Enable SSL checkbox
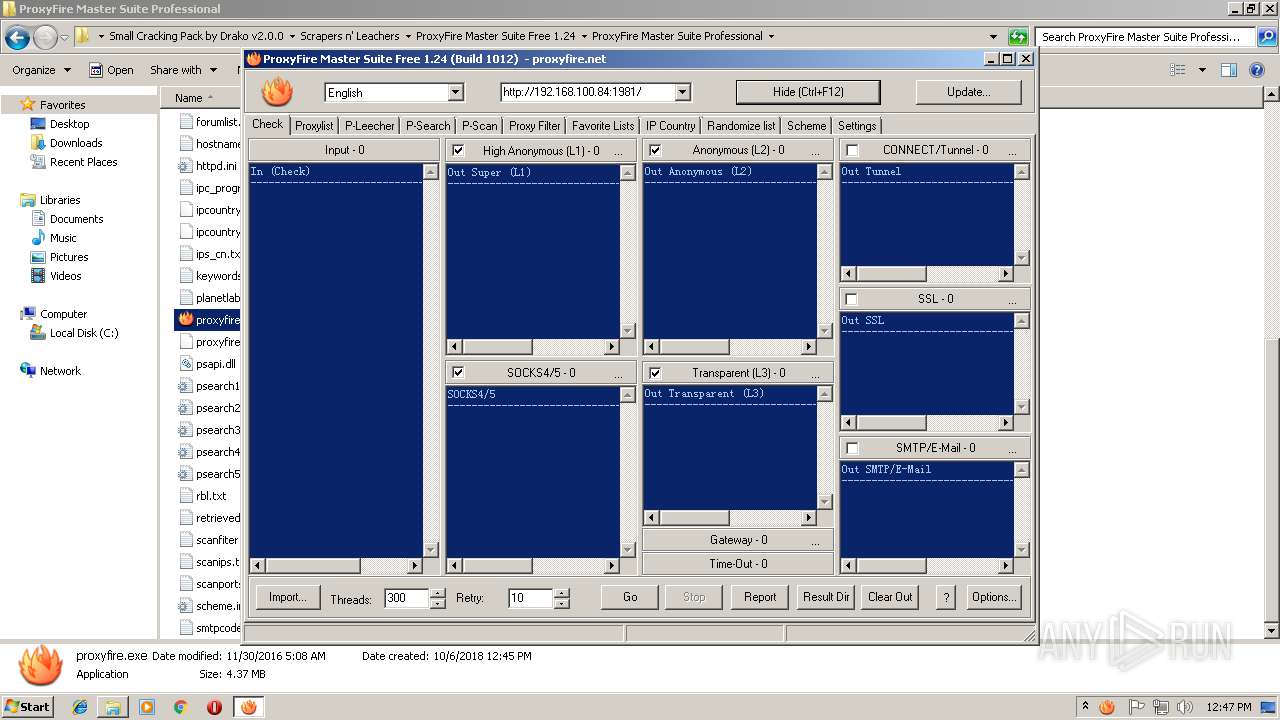The height and width of the screenshot is (720, 1280). tap(852, 299)
